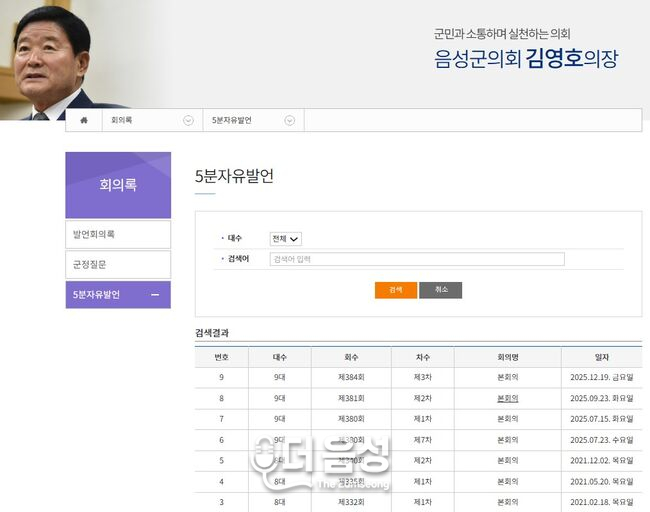The width and height of the screenshot is (650, 512).
Task: Expand the 5분자유발언 breadcrumb dropdown arrow
Action: pyautogui.click(x=289, y=120)
